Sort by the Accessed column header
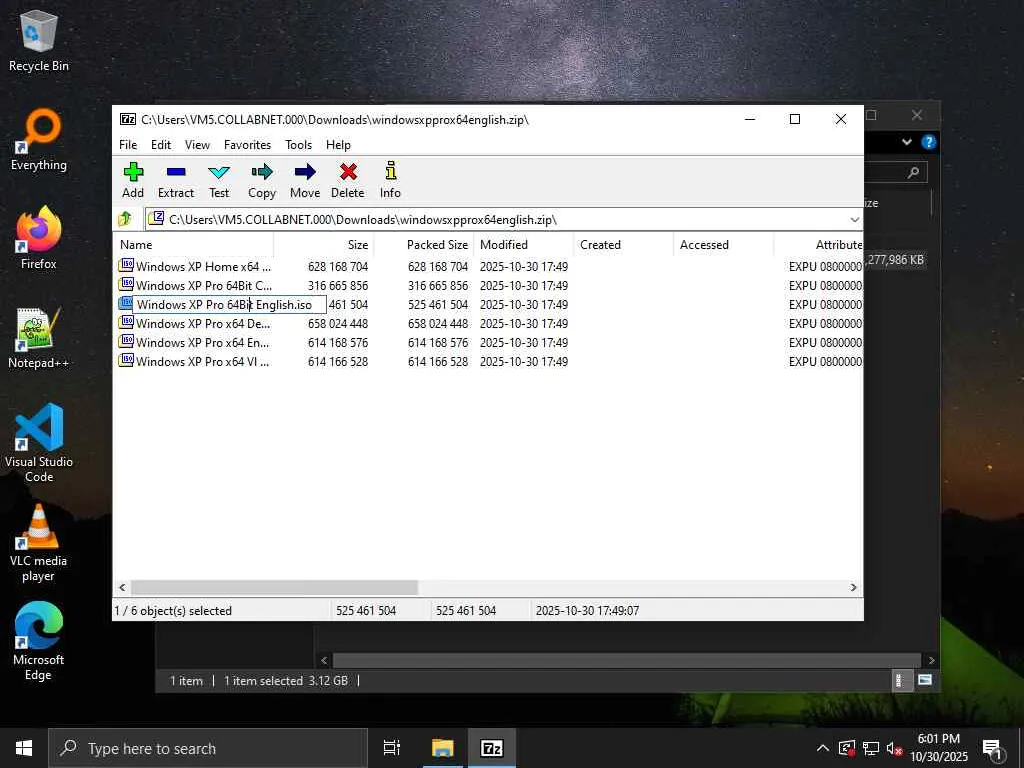This screenshot has height=768, width=1024. pyautogui.click(x=724, y=244)
